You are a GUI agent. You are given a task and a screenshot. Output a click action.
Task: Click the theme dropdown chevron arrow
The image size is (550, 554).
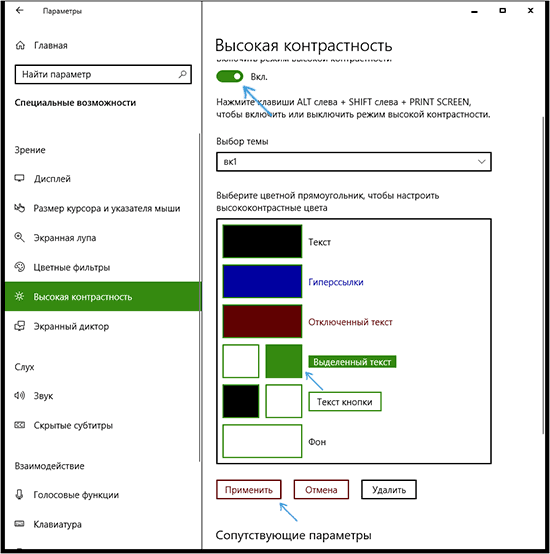click(481, 162)
